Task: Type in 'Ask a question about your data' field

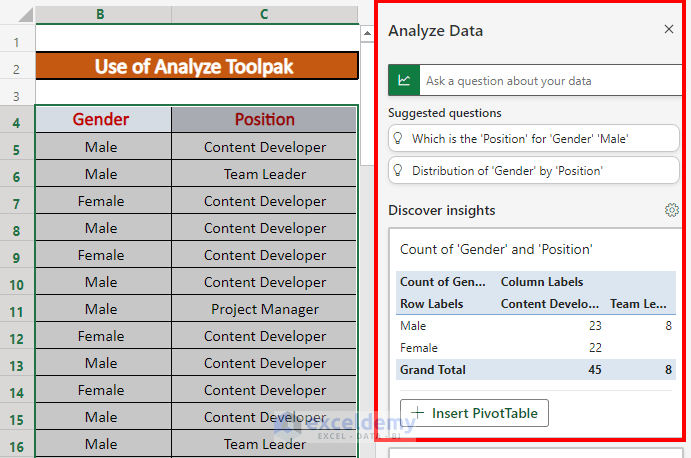Action: point(550,81)
